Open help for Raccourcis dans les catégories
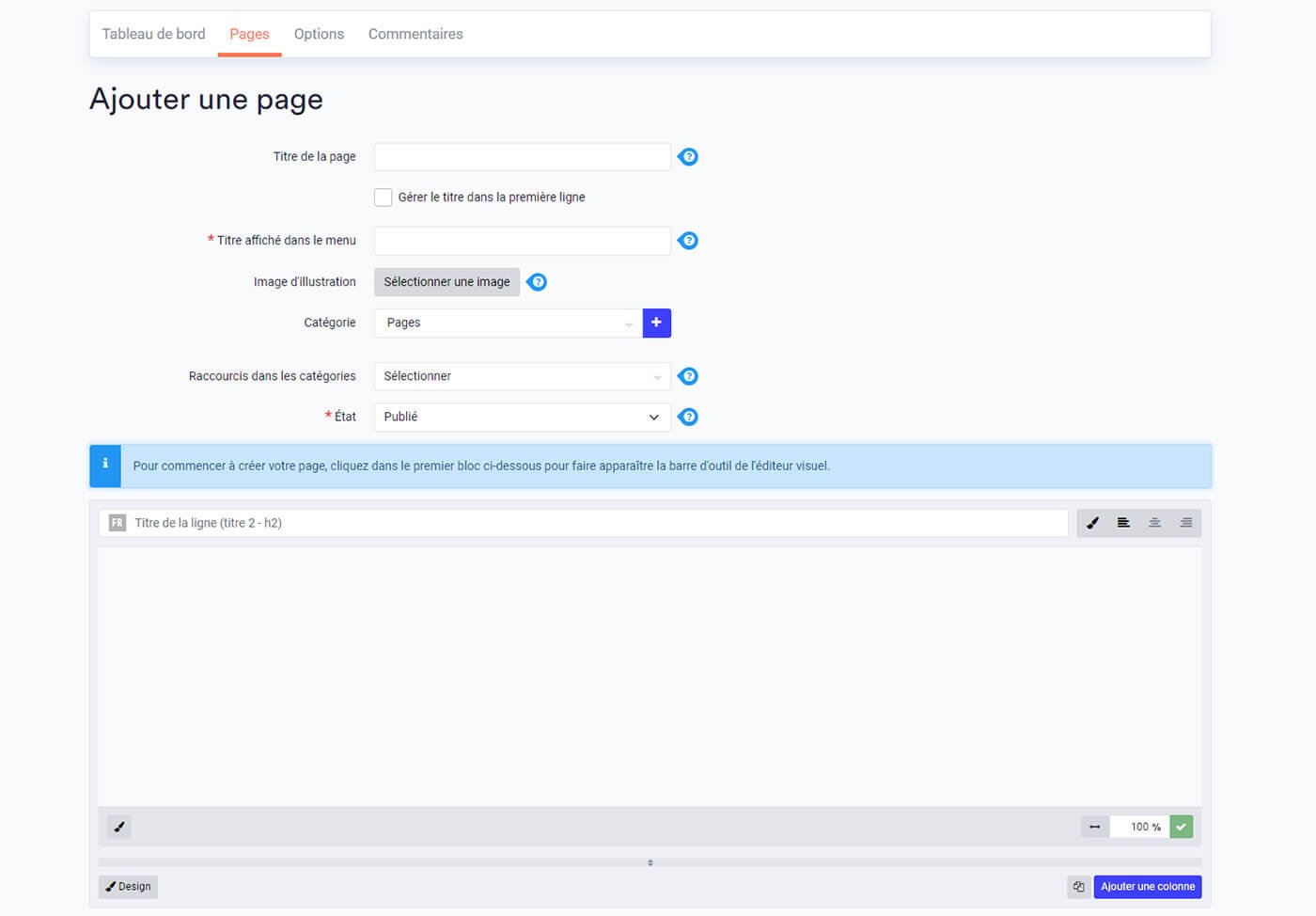 tap(688, 376)
